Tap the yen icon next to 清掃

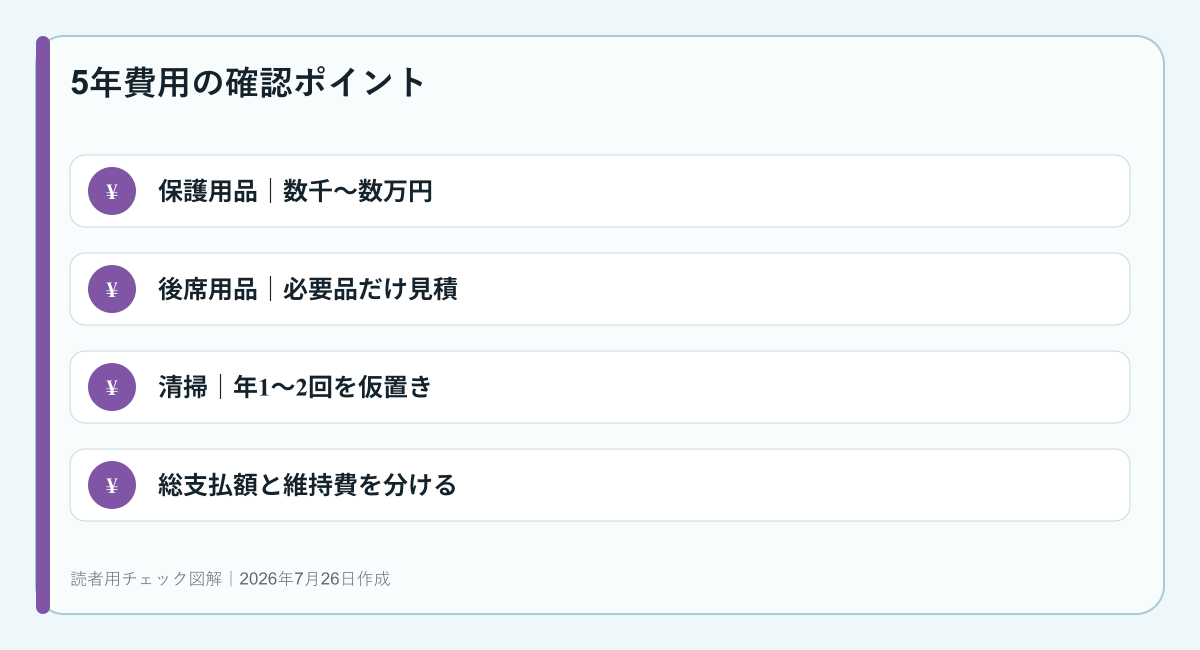click(x=112, y=387)
